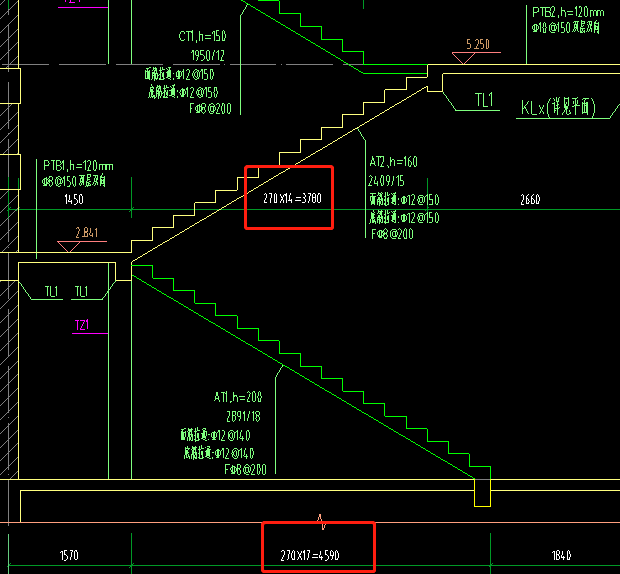Select the "PTB1,h=120mm" label

pos(78,166)
